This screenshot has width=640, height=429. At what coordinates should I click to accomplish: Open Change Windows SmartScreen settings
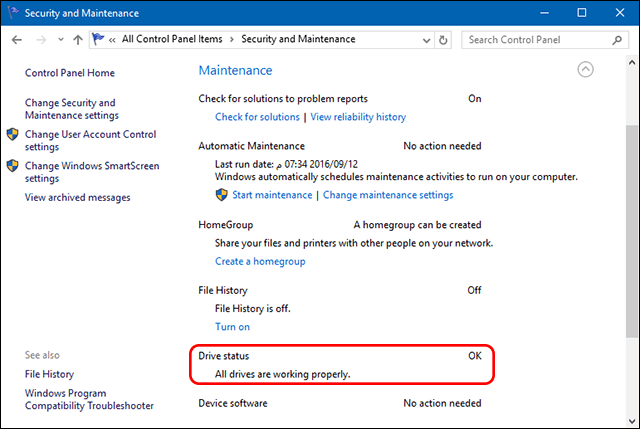[x=92, y=172]
